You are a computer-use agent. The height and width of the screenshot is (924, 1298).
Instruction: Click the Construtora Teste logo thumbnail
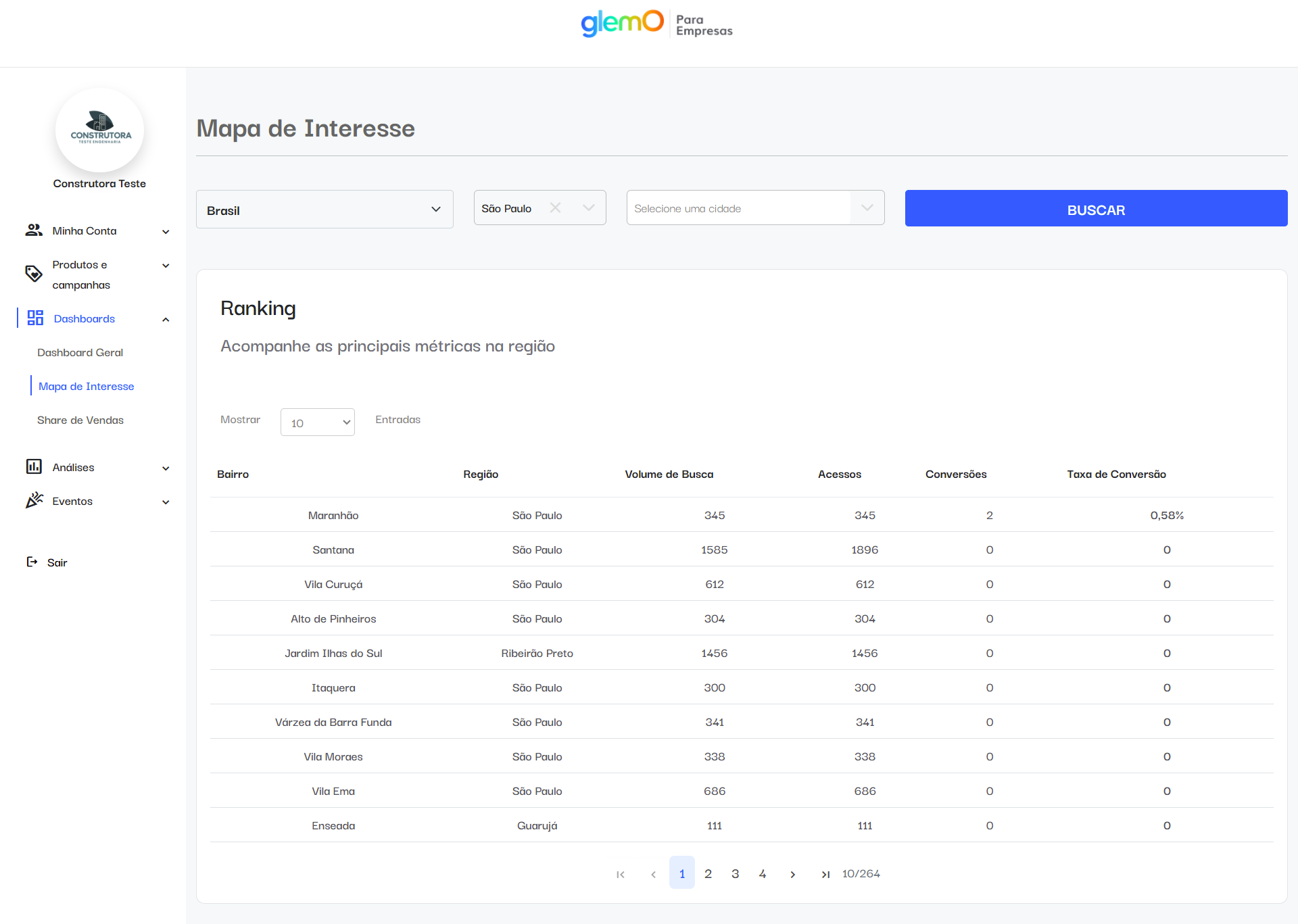pos(99,130)
